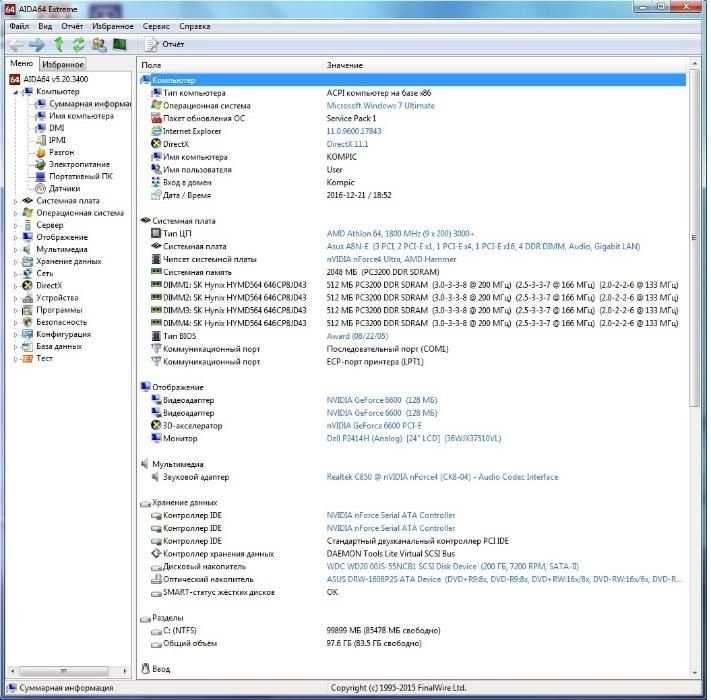
Task: Click the Forward navigation arrow
Action: tap(37, 44)
